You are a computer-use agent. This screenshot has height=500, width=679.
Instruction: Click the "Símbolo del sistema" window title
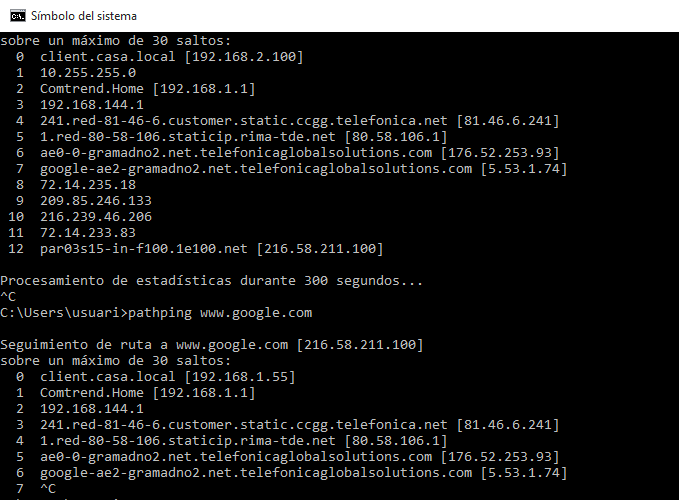tap(84, 16)
